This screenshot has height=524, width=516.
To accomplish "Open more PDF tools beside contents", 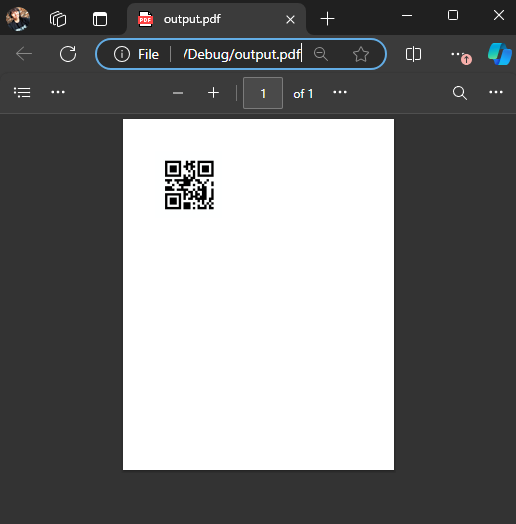I will (x=58, y=92).
